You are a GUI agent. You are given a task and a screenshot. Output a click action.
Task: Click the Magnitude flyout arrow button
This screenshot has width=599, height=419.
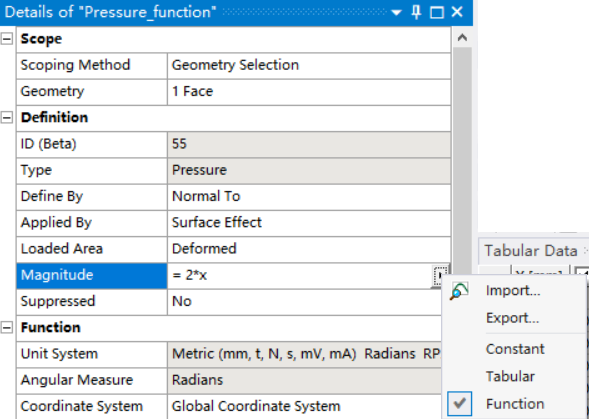(x=440, y=276)
